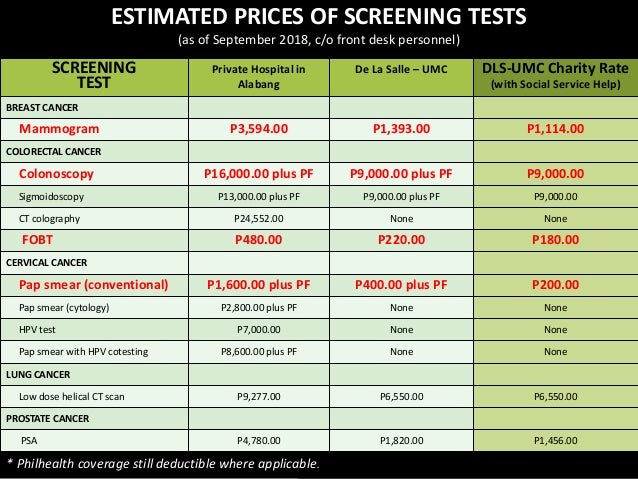Click Low dose helical CT scan label
Viewport: 638px width, 479px height.
[x=72, y=396]
